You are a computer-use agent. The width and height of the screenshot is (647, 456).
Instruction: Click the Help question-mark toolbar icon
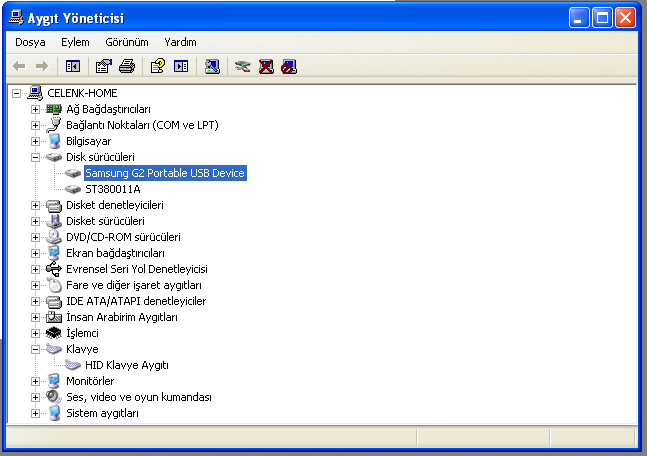pos(158,66)
